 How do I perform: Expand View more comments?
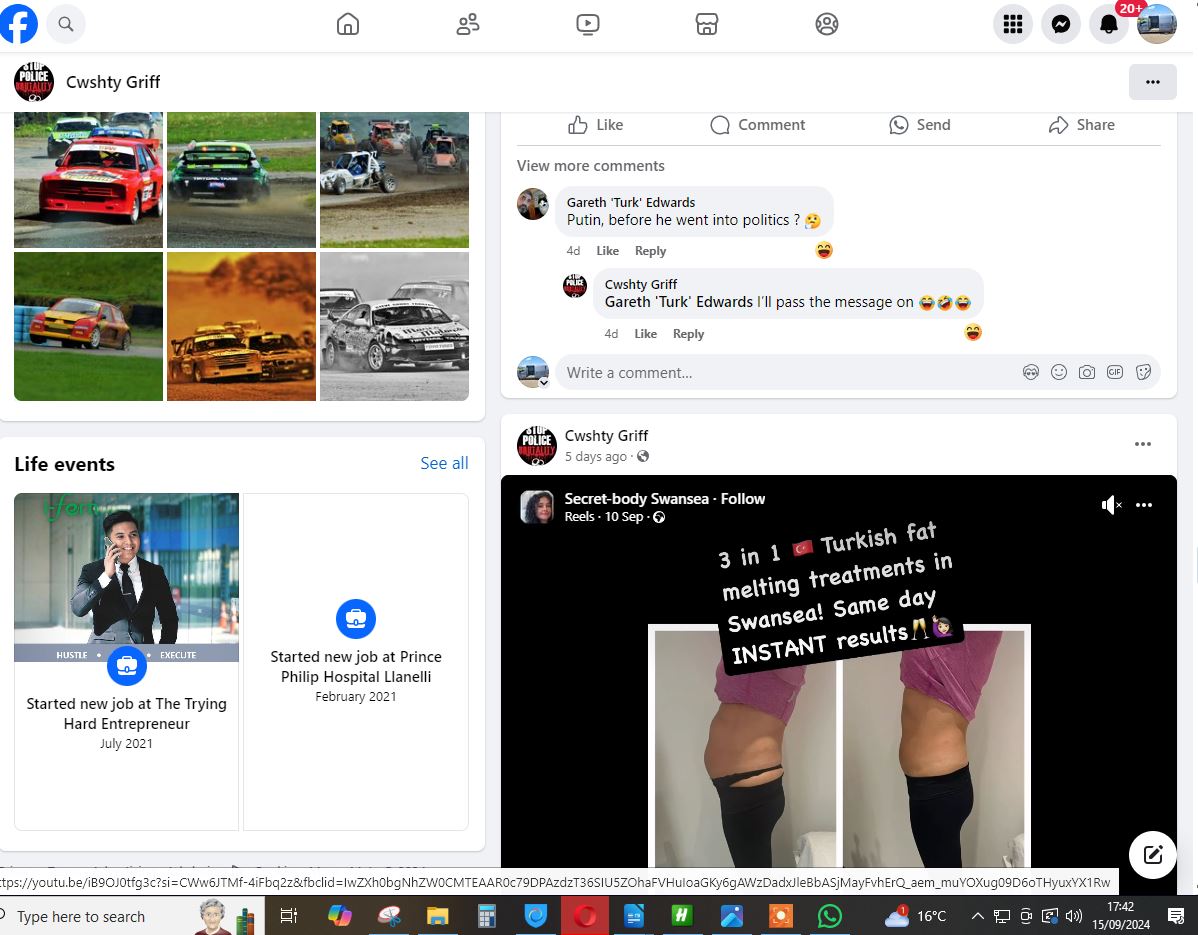590,166
